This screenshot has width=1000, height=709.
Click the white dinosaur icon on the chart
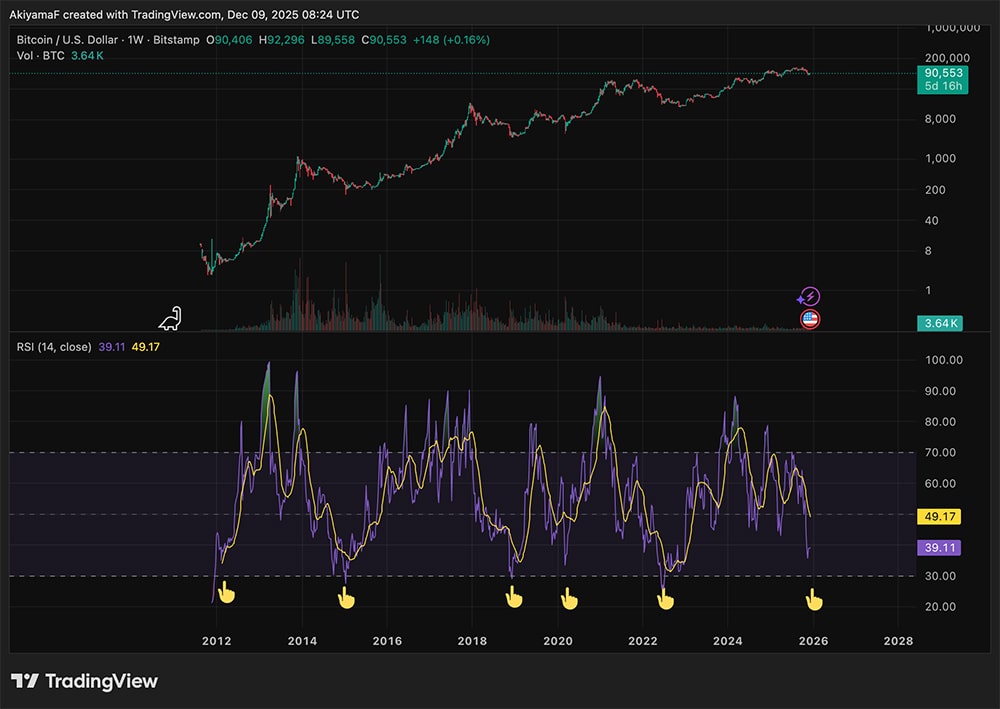pos(171,318)
